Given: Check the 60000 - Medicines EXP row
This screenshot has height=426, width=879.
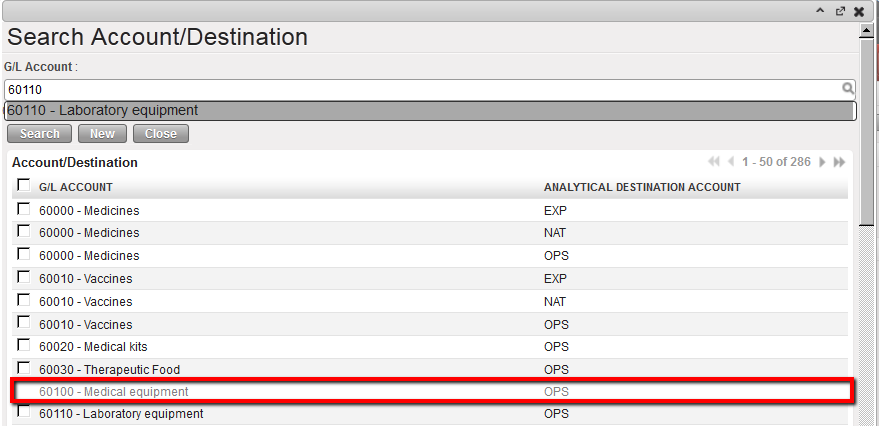Looking at the screenshot, I should tap(23, 210).
